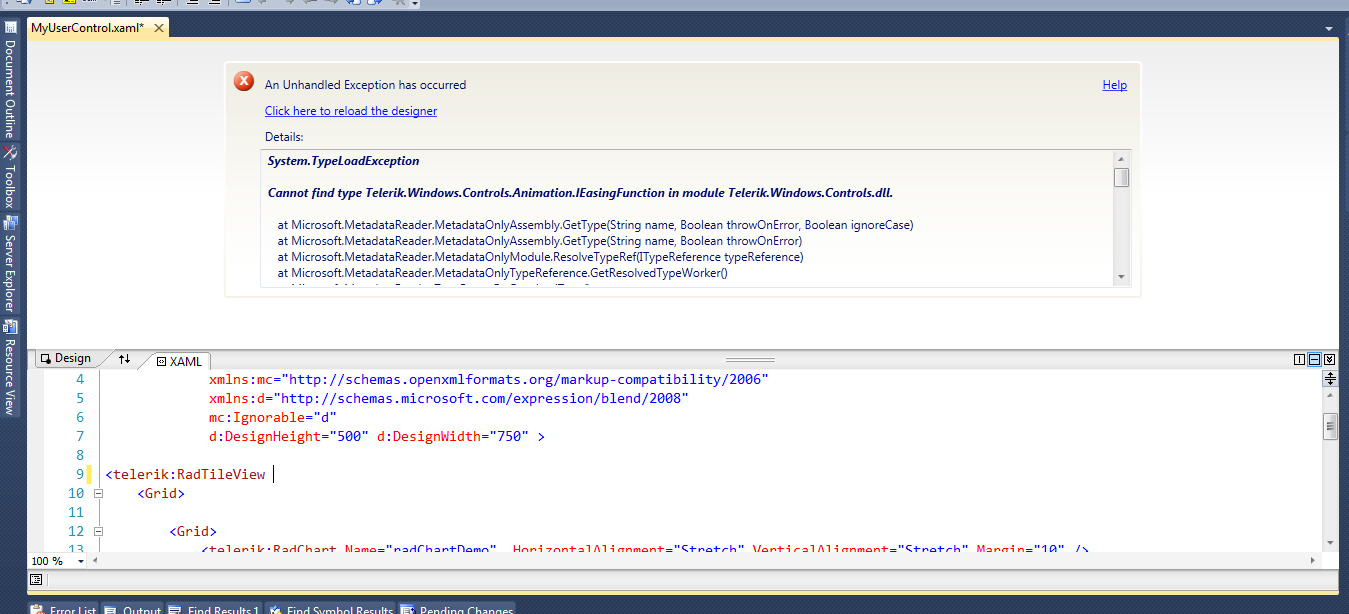Click the Details box scrollbar thumb
This screenshot has height=614, width=1349.
click(1121, 178)
